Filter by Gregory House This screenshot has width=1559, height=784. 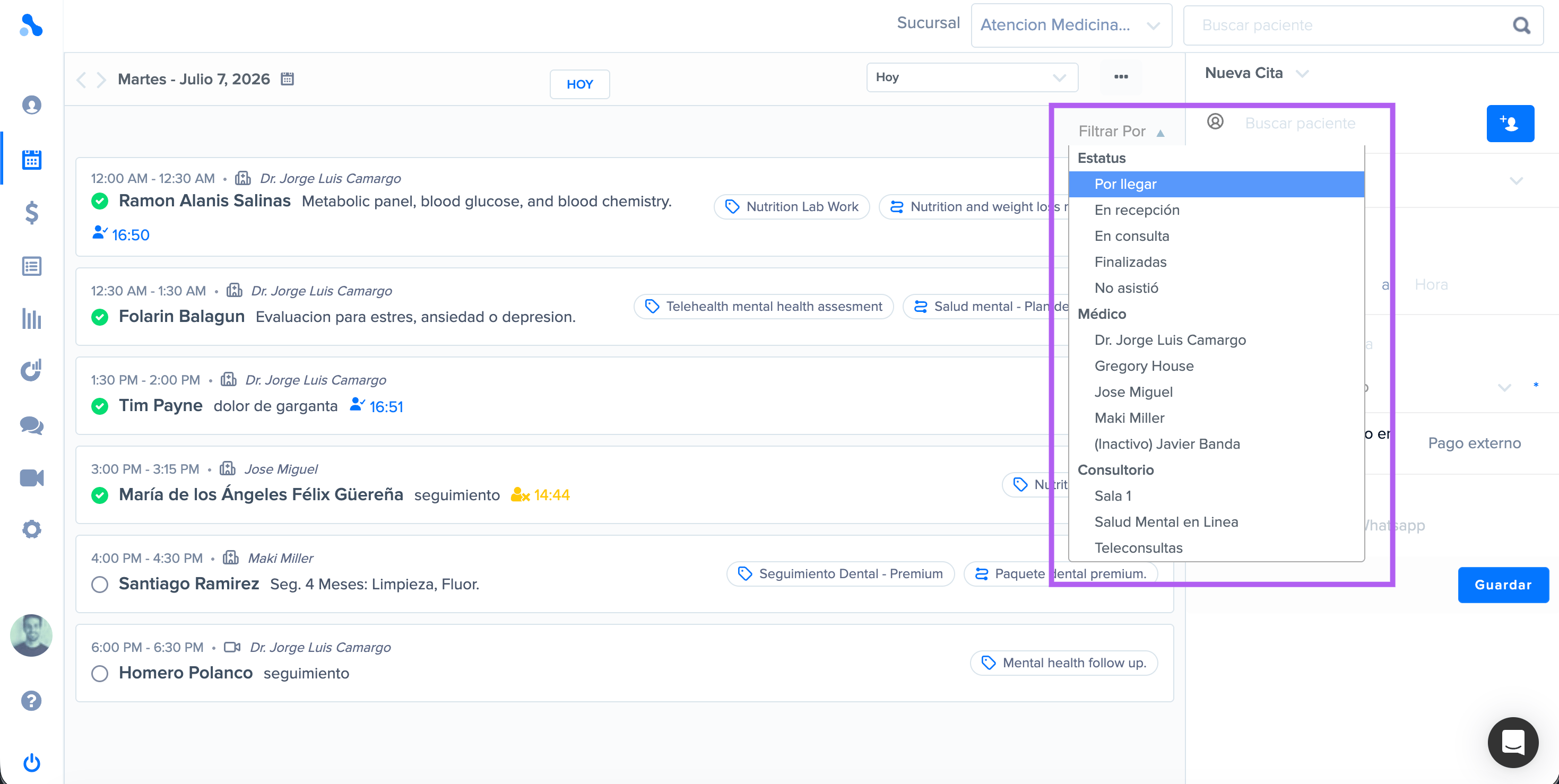coord(1216,366)
